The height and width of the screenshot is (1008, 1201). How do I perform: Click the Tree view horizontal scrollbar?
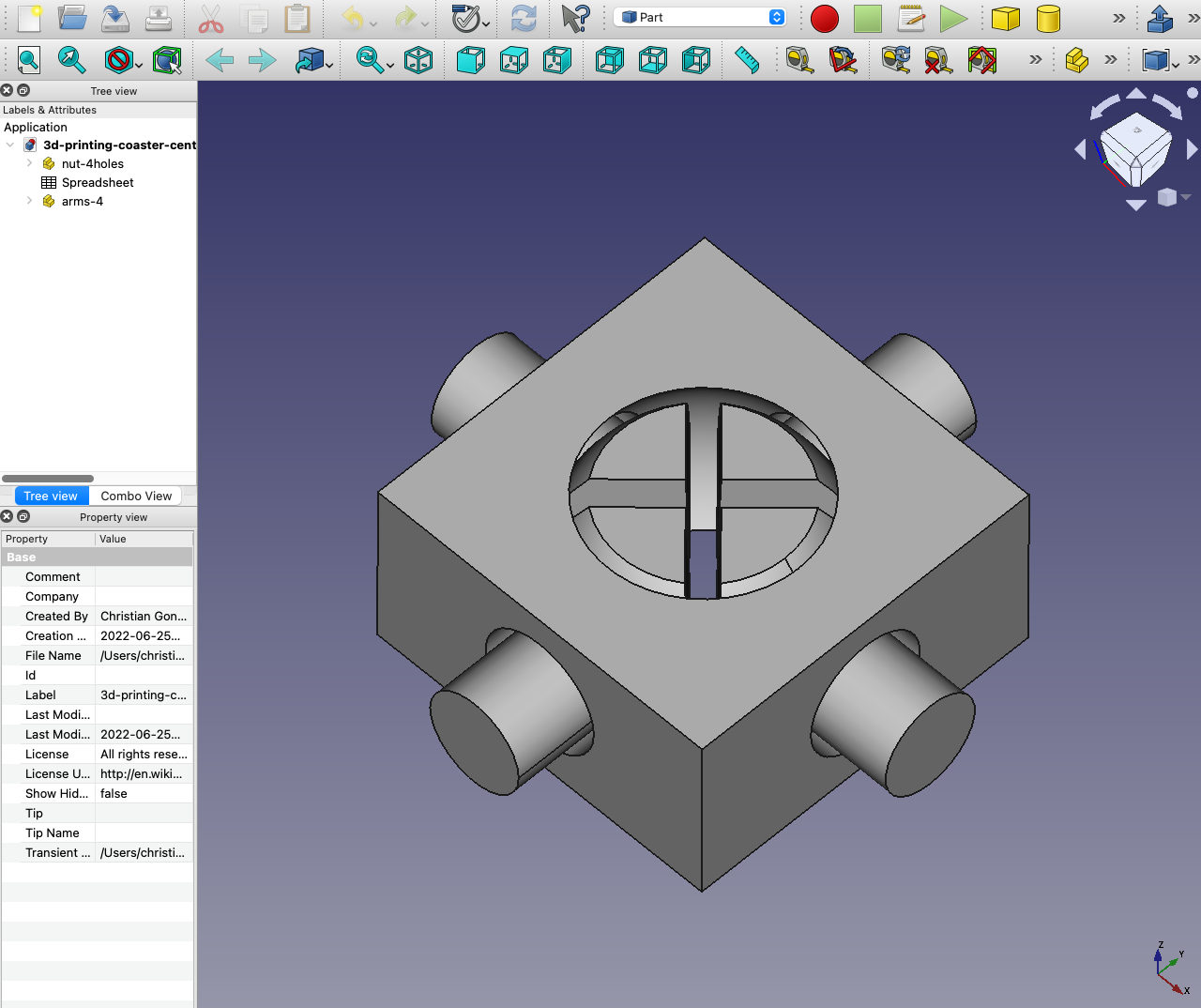(x=48, y=478)
